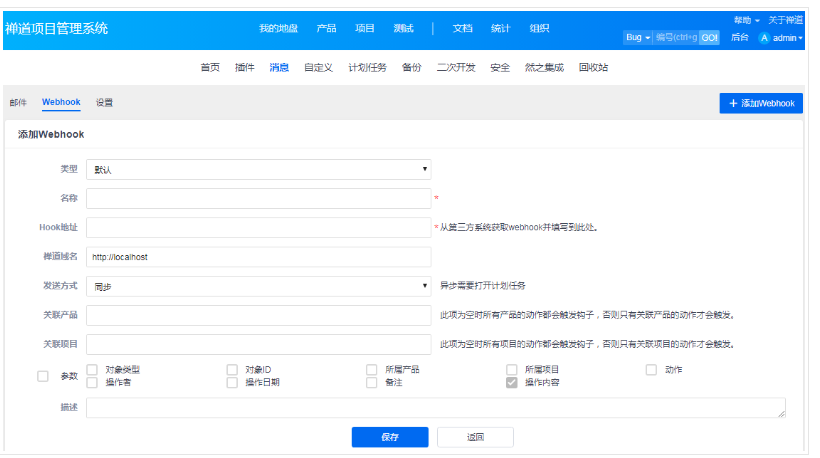820x458 pixels.
Task: Open the 类型 dropdown
Action: tap(258, 169)
